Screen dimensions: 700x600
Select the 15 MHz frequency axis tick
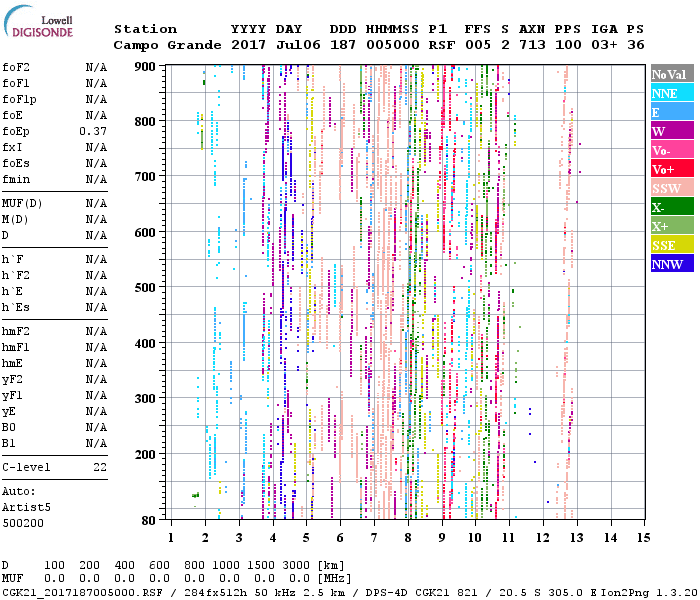(x=643, y=538)
